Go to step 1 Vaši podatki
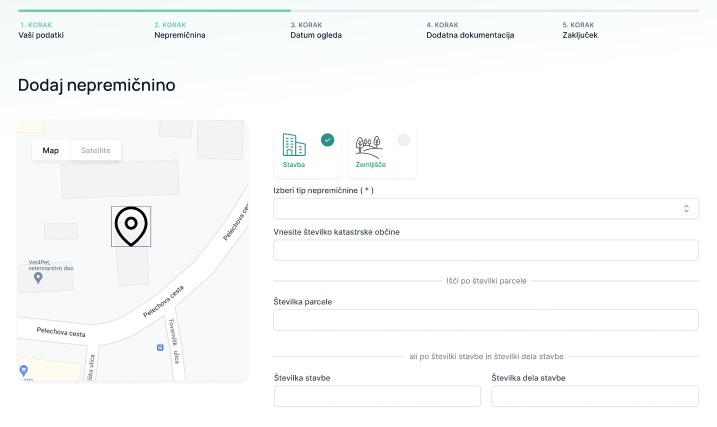Image resolution: width=717 pixels, height=427 pixels. coord(41,30)
